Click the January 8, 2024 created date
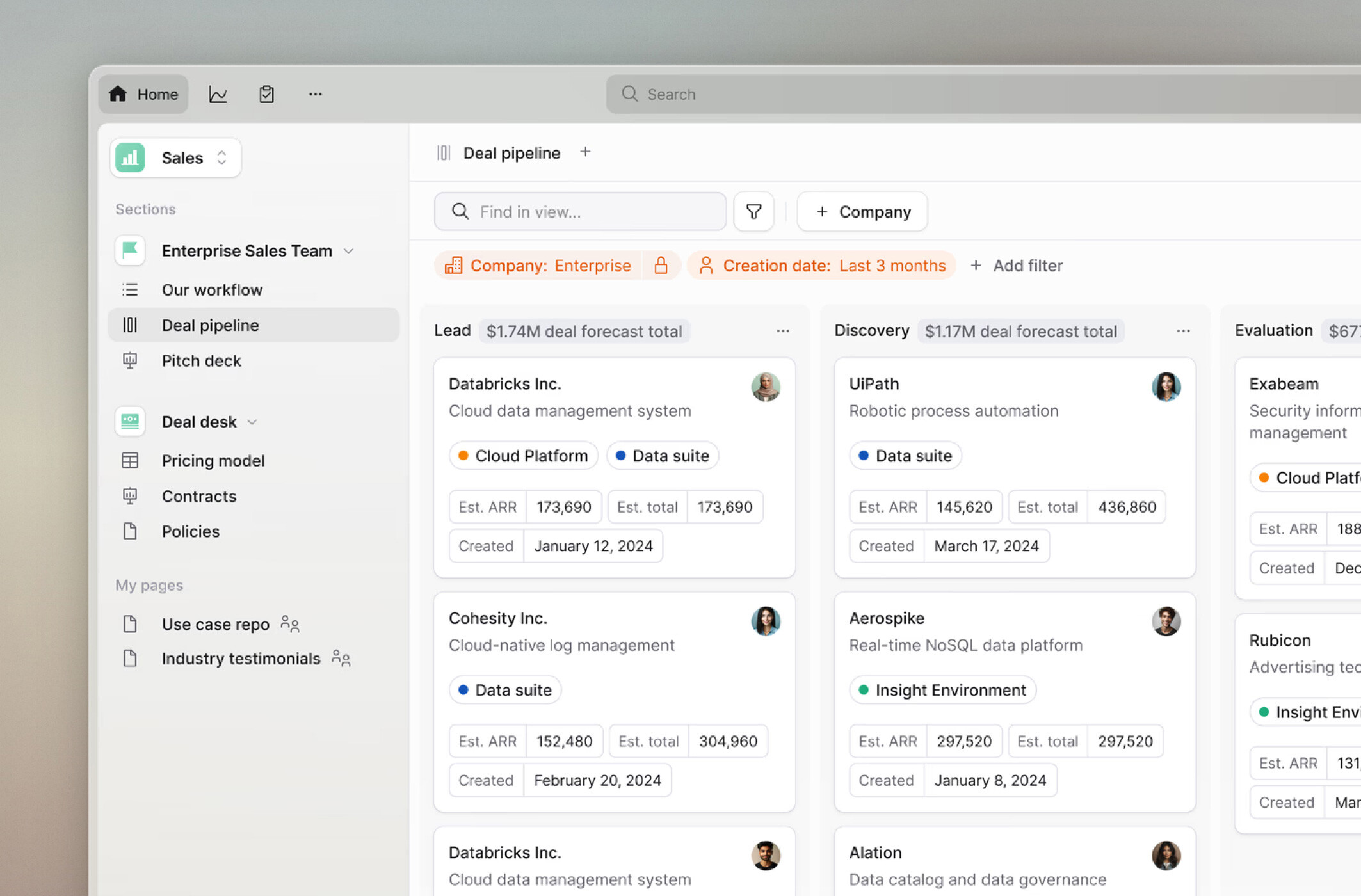 tap(990, 780)
